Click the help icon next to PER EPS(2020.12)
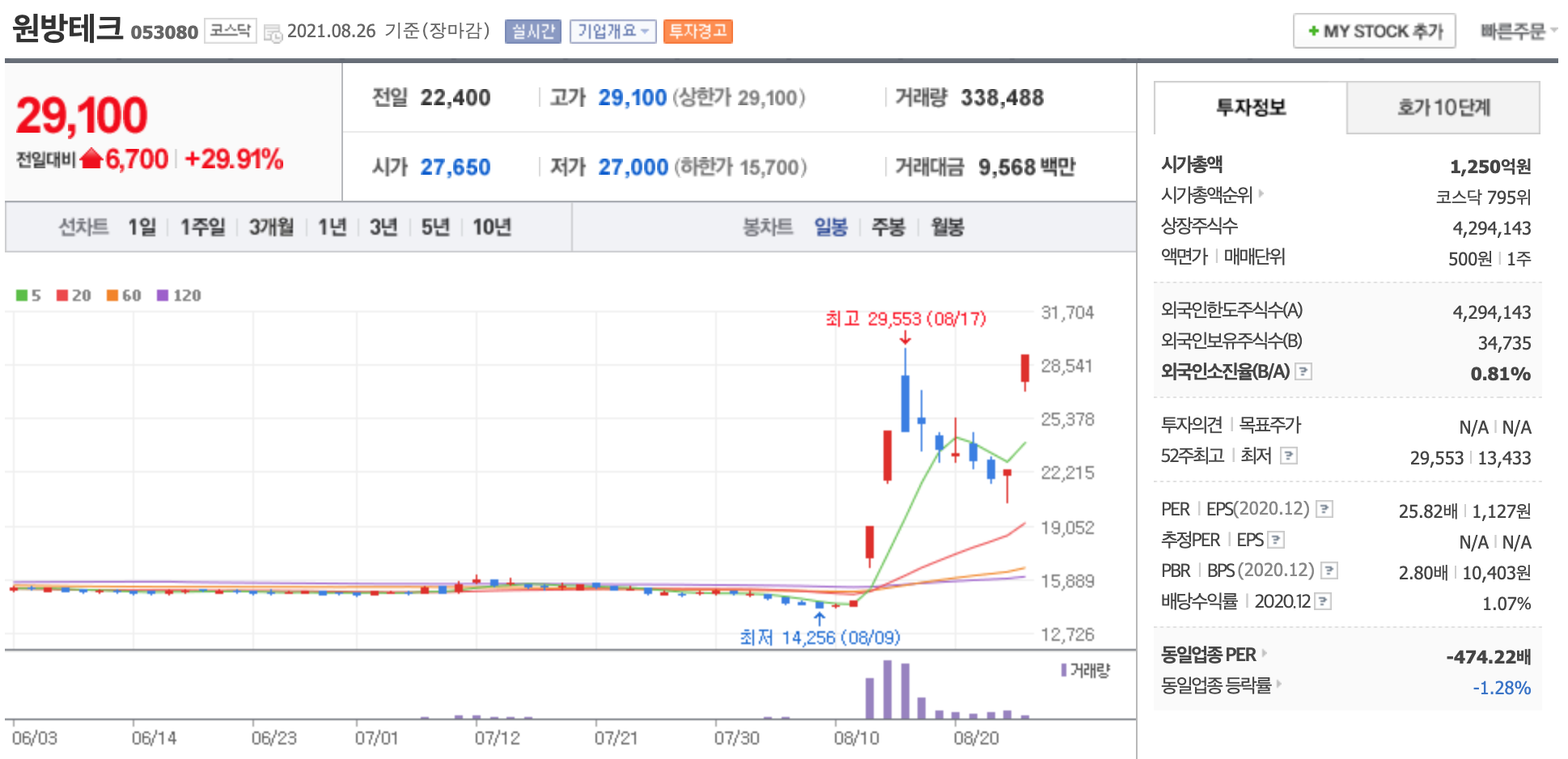1568x759 pixels. 1324,509
